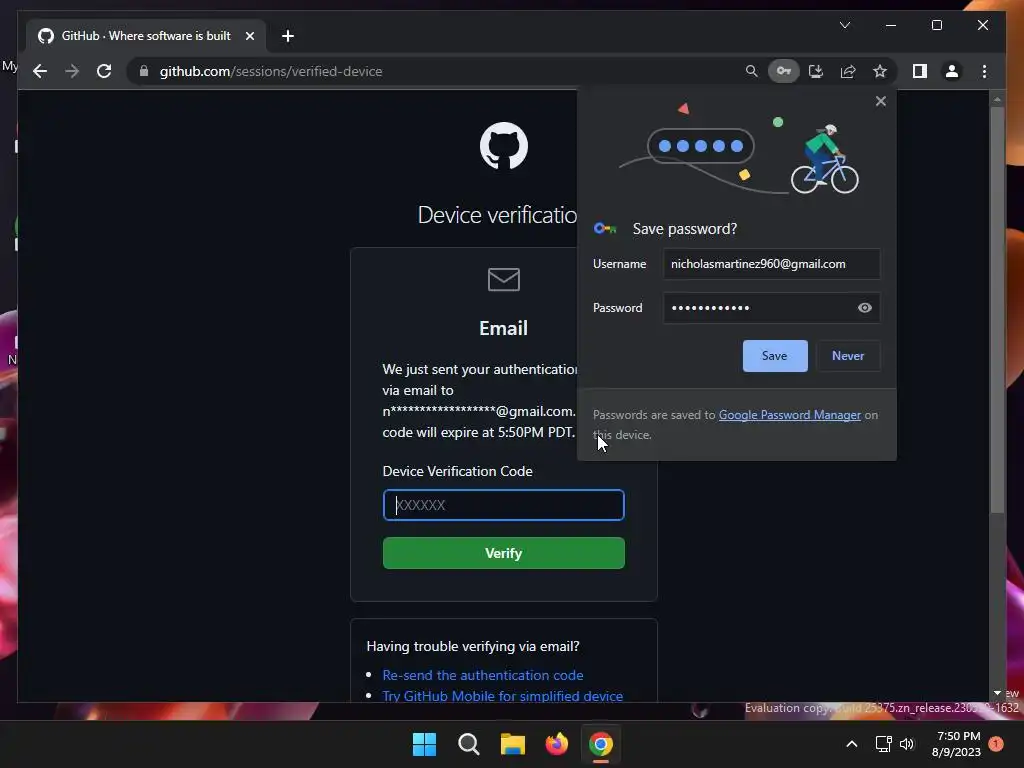Bookmark this tab with the star
Viewport: 1024px width, 768px height.
point(880,71)
